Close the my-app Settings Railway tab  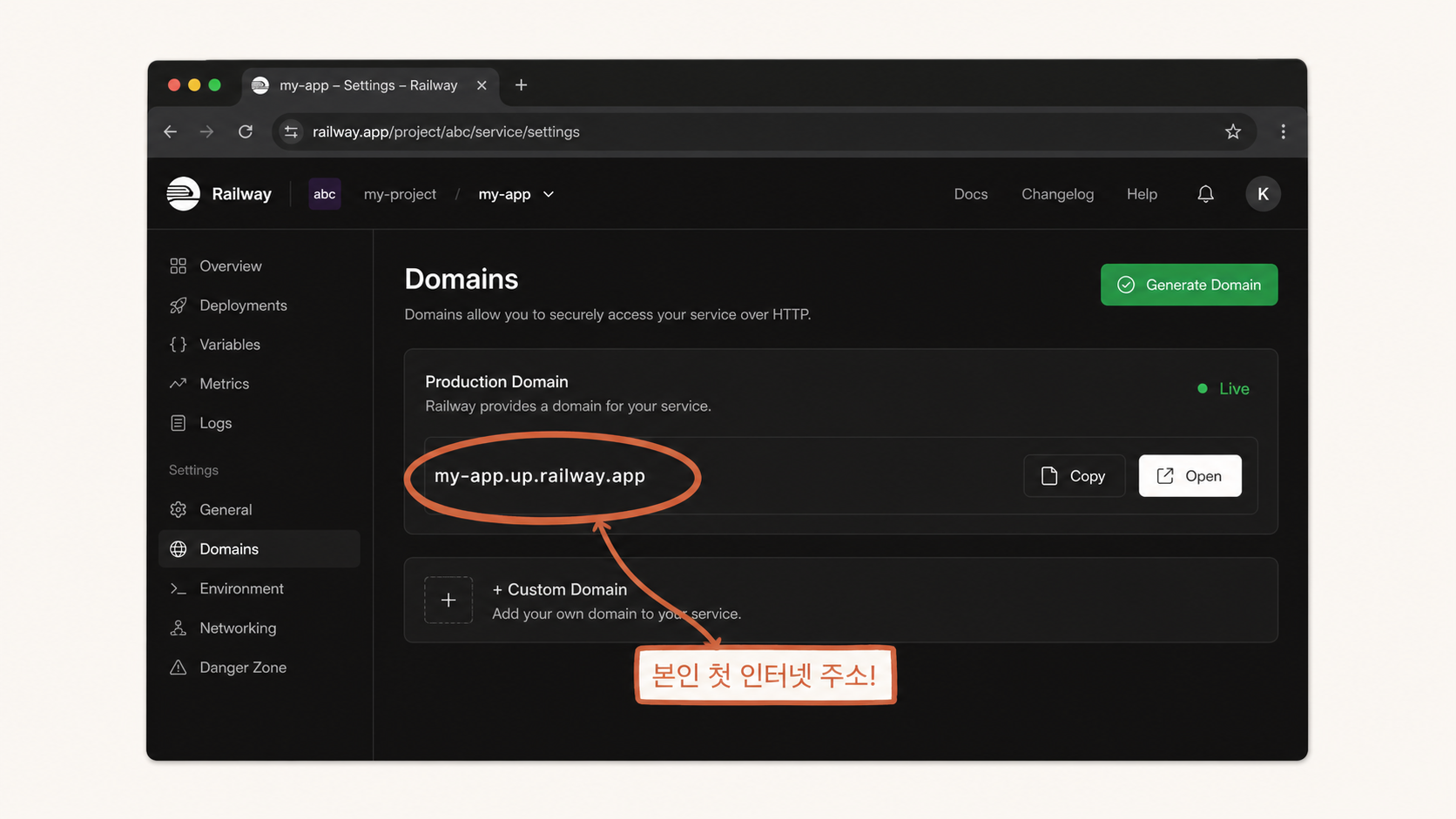click(x=482, y=85)
